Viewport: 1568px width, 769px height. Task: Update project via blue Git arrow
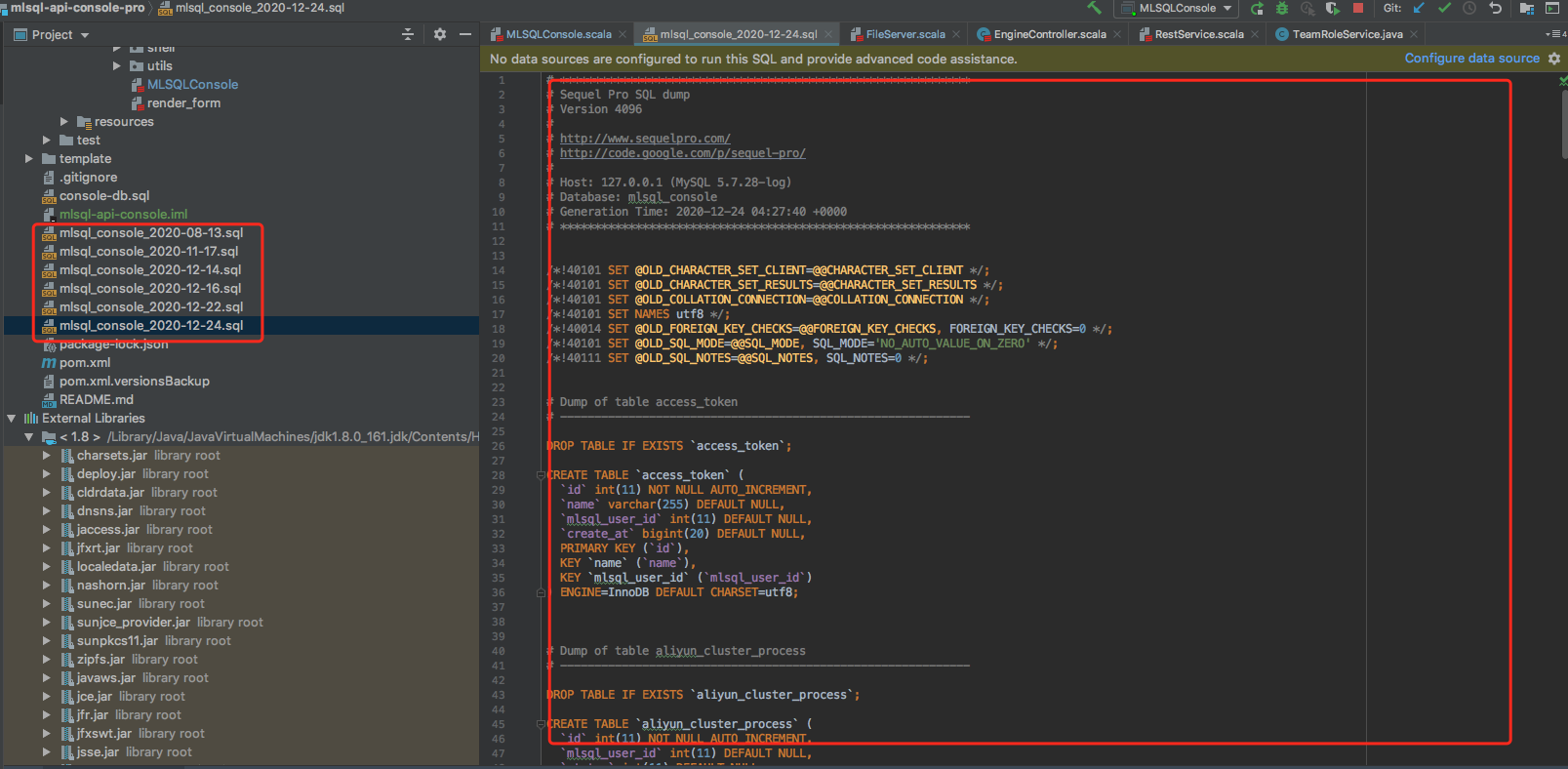pos(1419,8)
